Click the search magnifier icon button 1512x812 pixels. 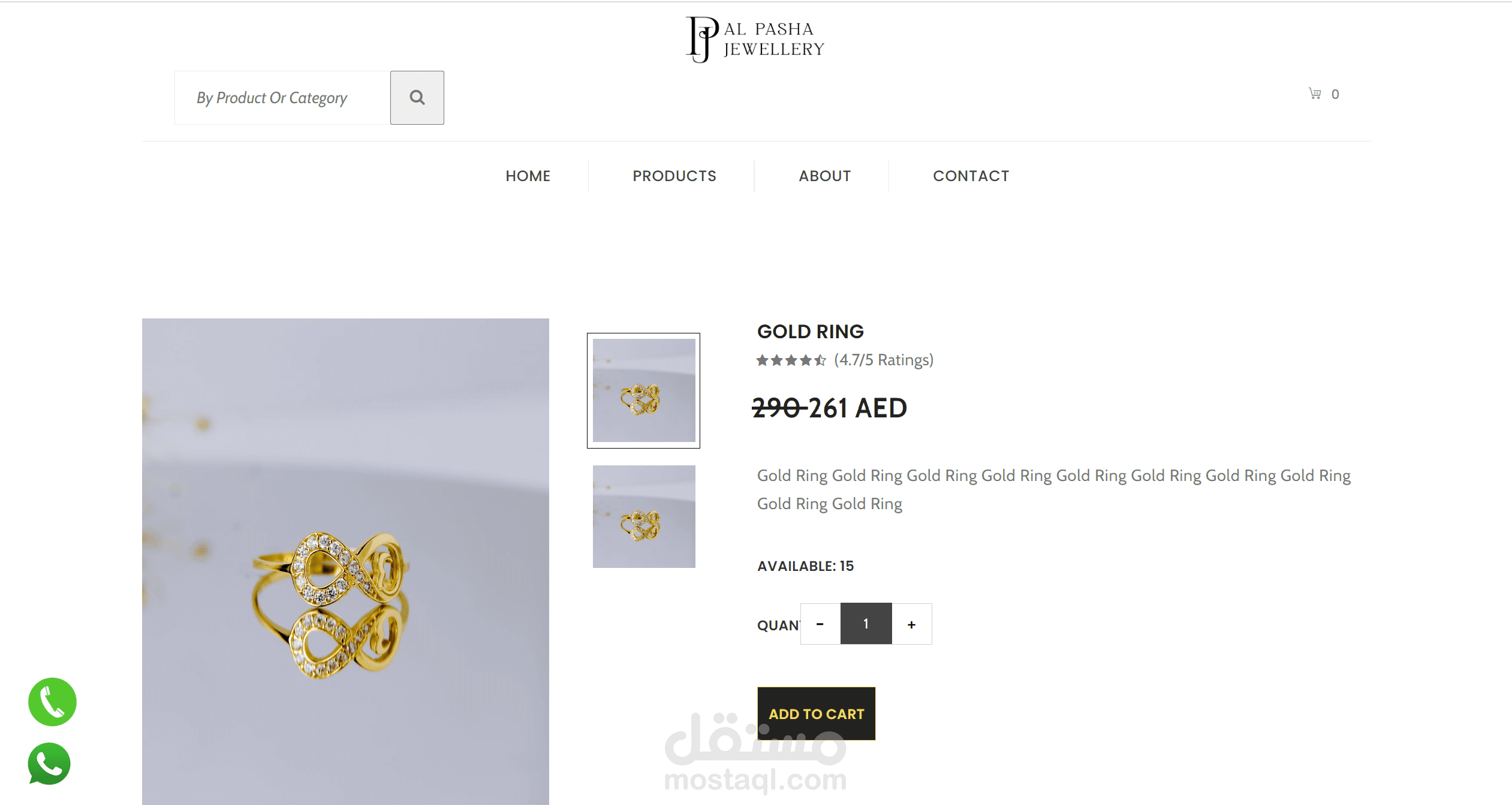[x=417, y=98]
